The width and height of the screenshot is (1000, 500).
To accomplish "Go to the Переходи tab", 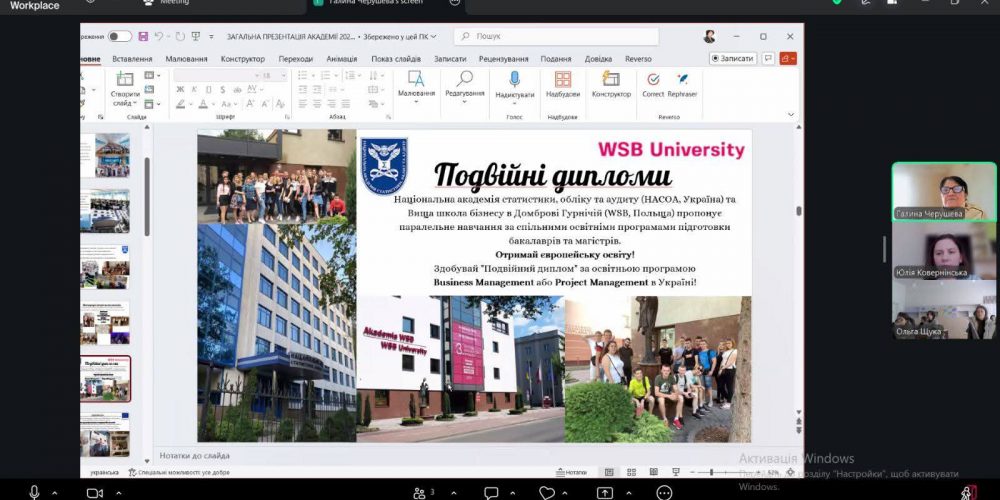I will click(x=295, y=59).
